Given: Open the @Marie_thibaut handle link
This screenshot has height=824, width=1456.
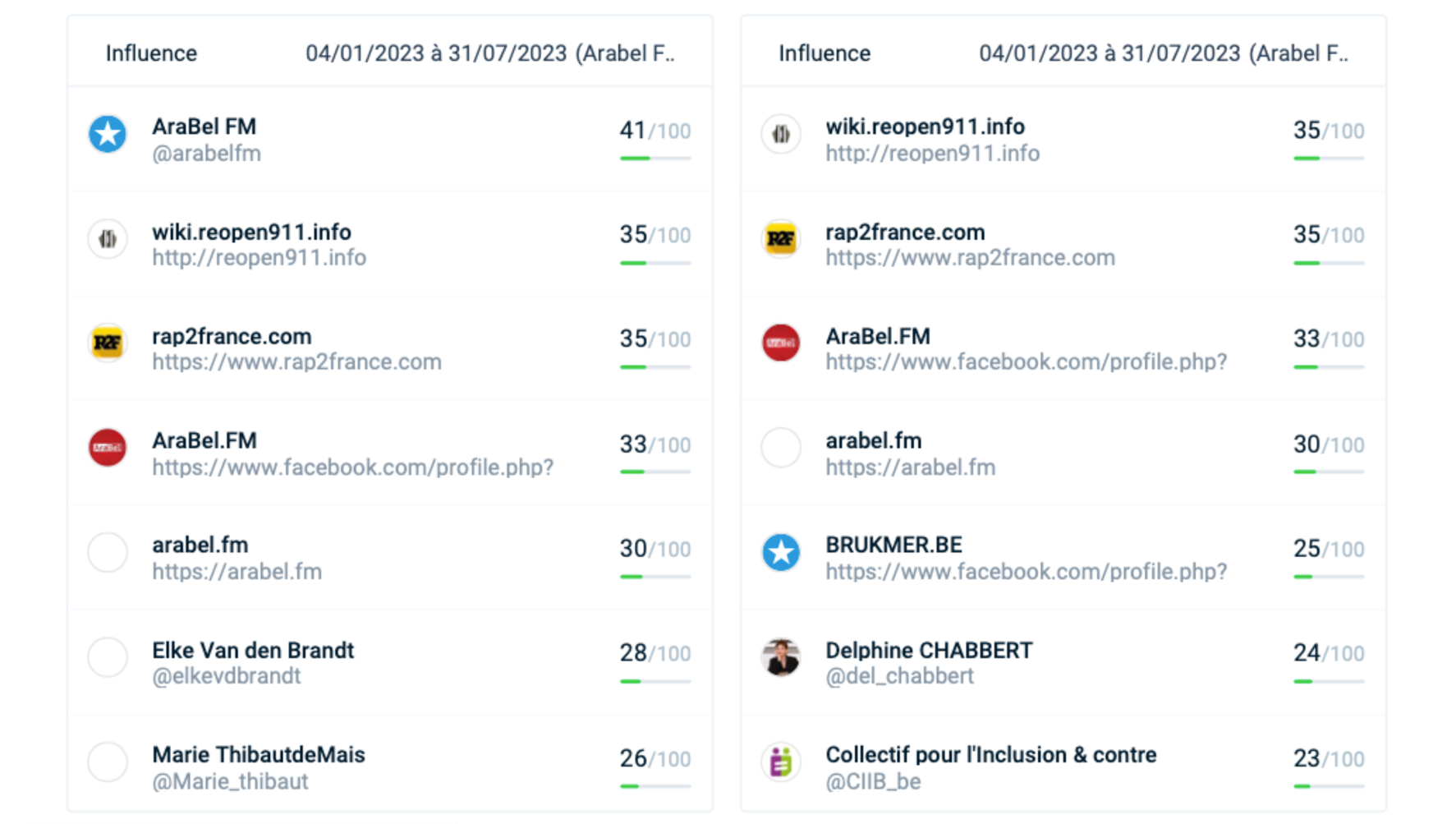Looking at the screenshot, I should [x=230, y=781].
